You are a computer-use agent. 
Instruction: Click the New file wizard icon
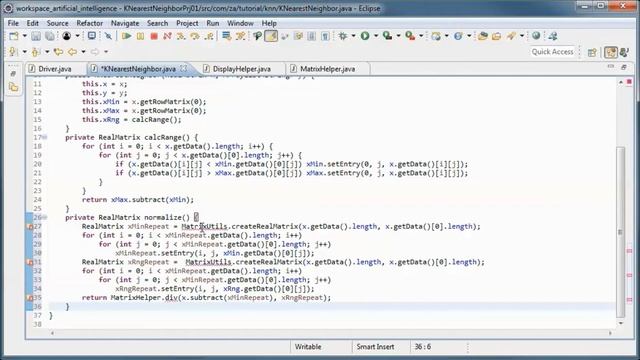pyautogui.click(x=13, y=36)
